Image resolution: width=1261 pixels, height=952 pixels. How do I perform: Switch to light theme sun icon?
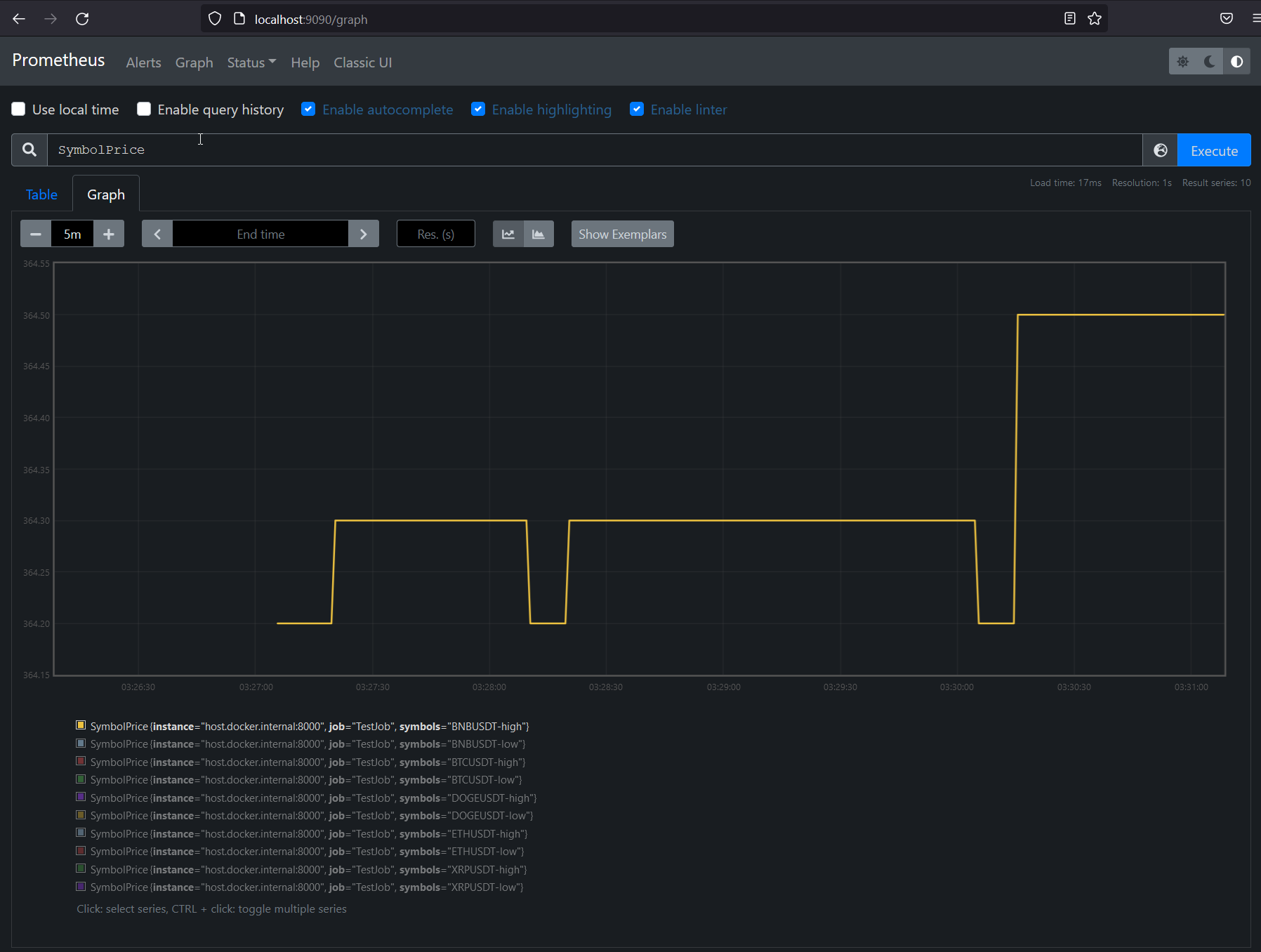tap(1183, 62)
